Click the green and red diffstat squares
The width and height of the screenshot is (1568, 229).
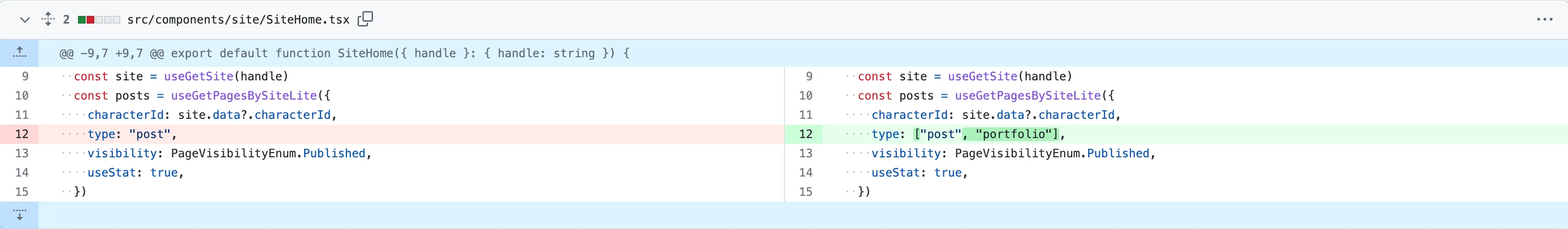point(99,20)
